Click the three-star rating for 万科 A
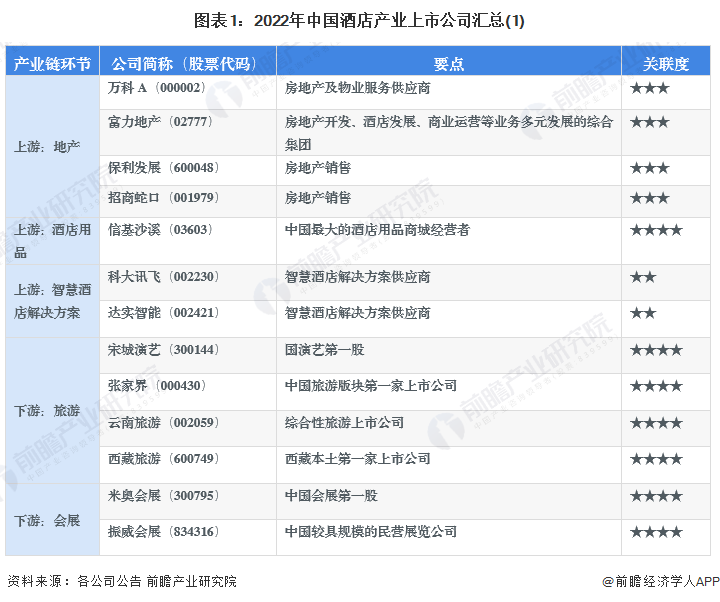 [650, 88]
